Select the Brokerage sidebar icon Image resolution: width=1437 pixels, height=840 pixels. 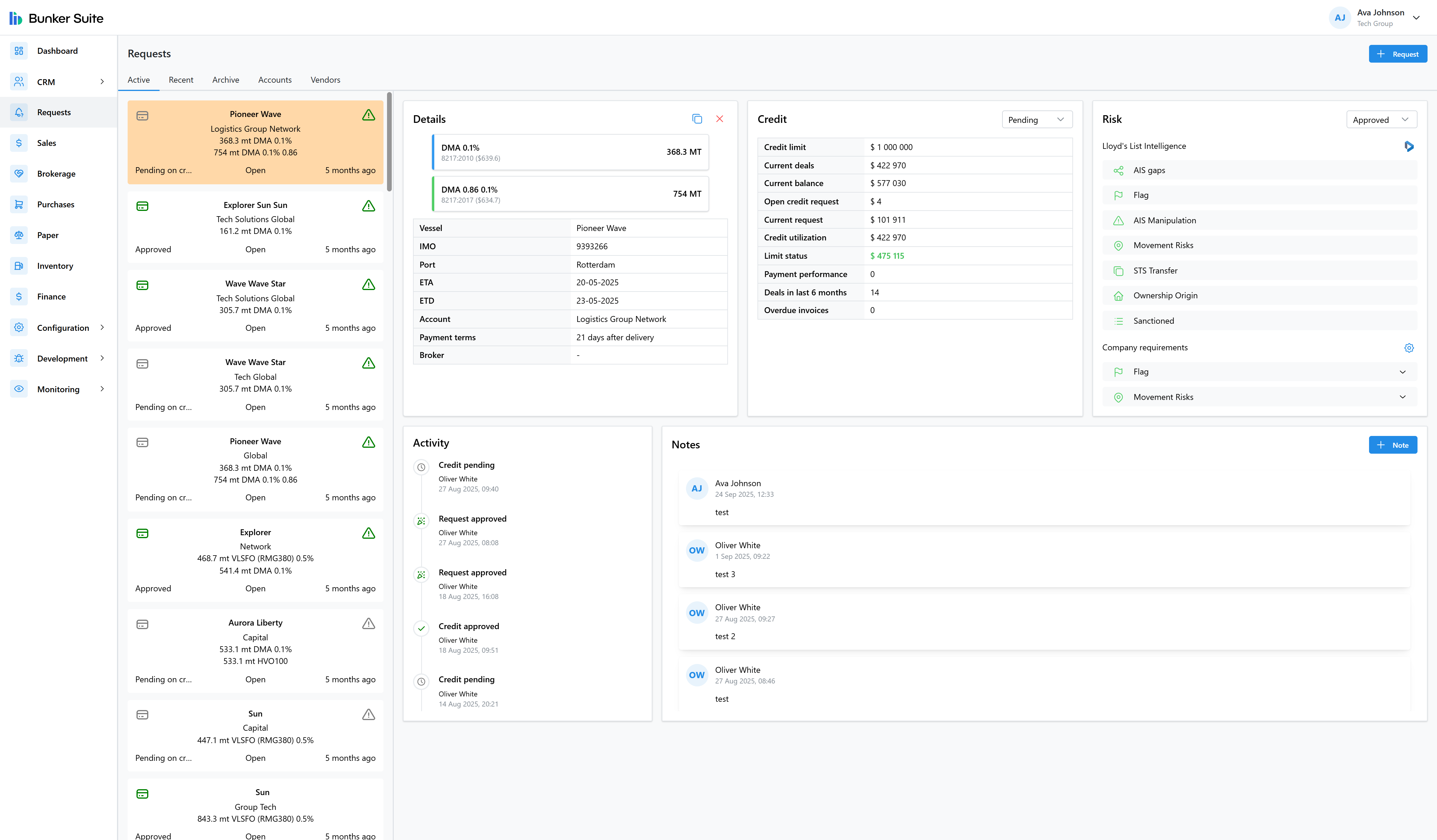[19, 173]
